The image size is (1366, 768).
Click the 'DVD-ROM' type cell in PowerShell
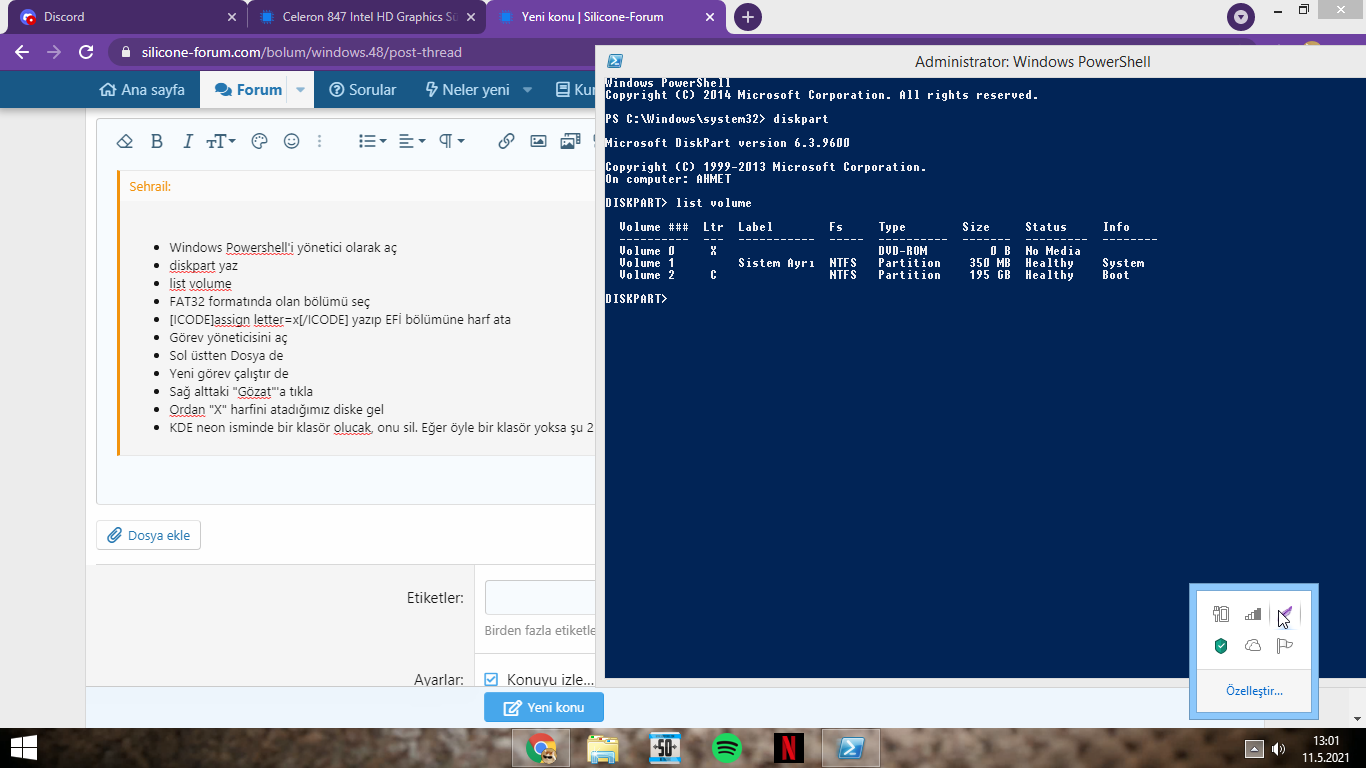point(903,251)
